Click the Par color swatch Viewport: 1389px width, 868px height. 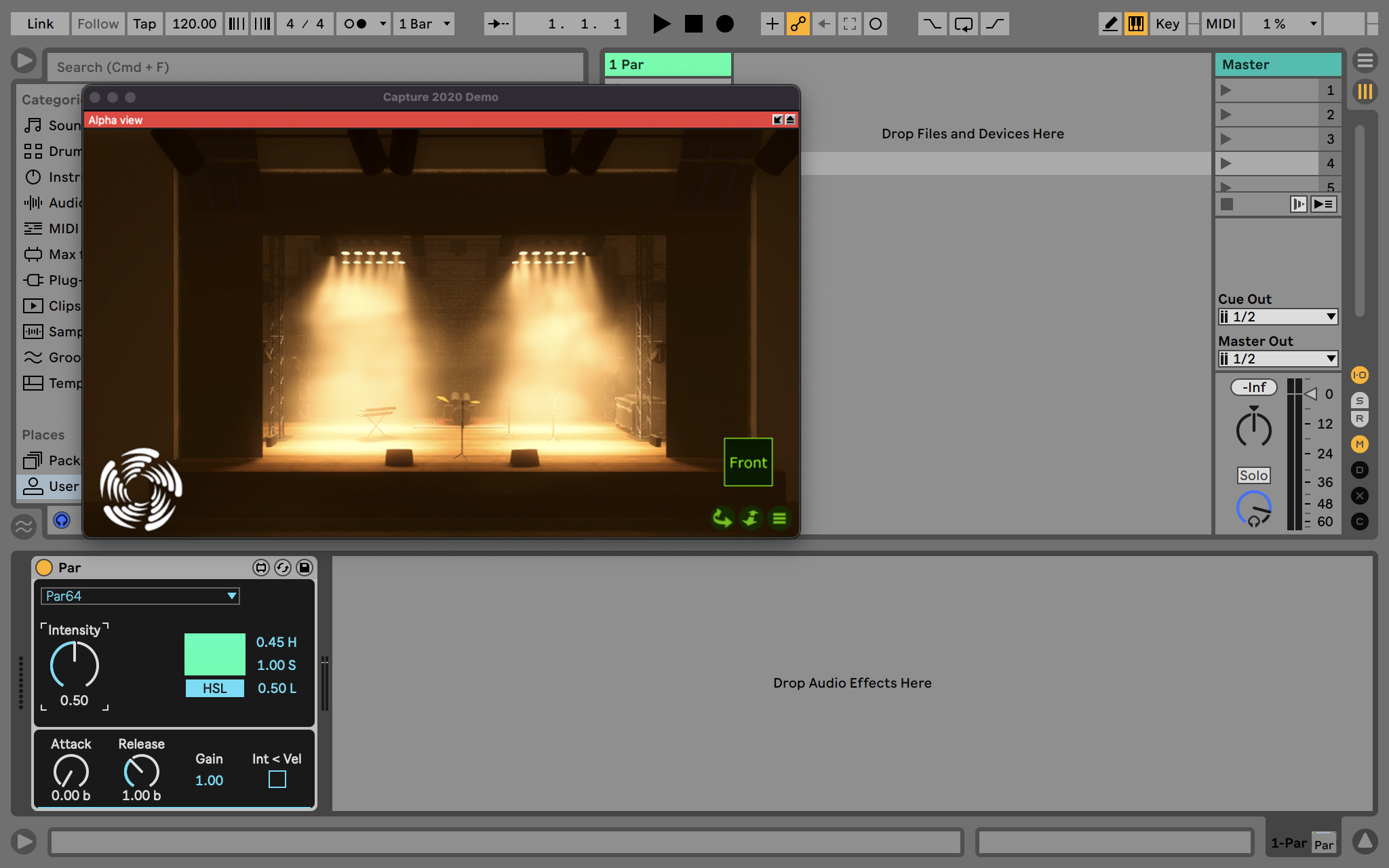click(215, 654)
